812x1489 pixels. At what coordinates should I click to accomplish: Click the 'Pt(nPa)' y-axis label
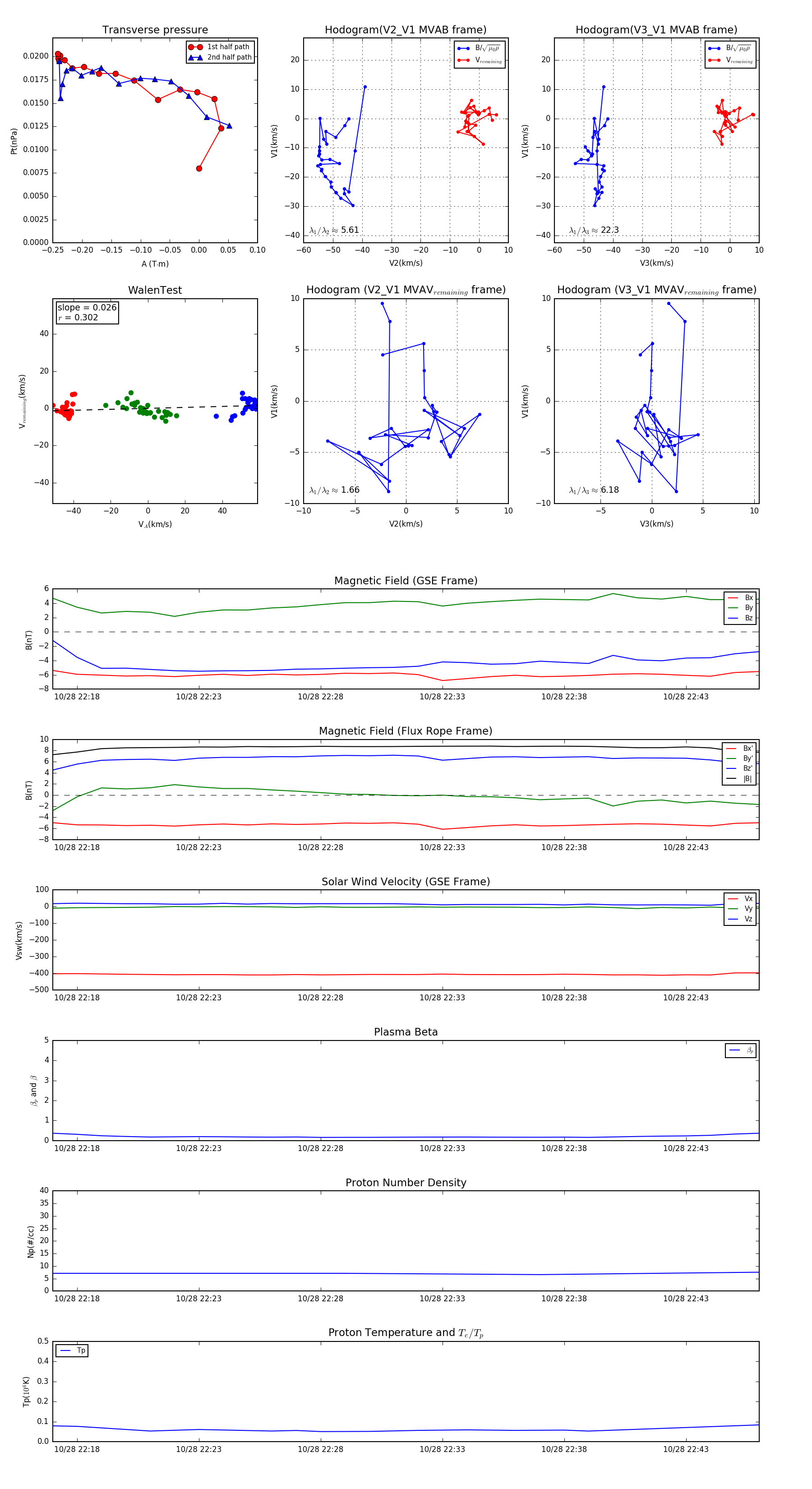pyautogui.click(x=14, y=141)
